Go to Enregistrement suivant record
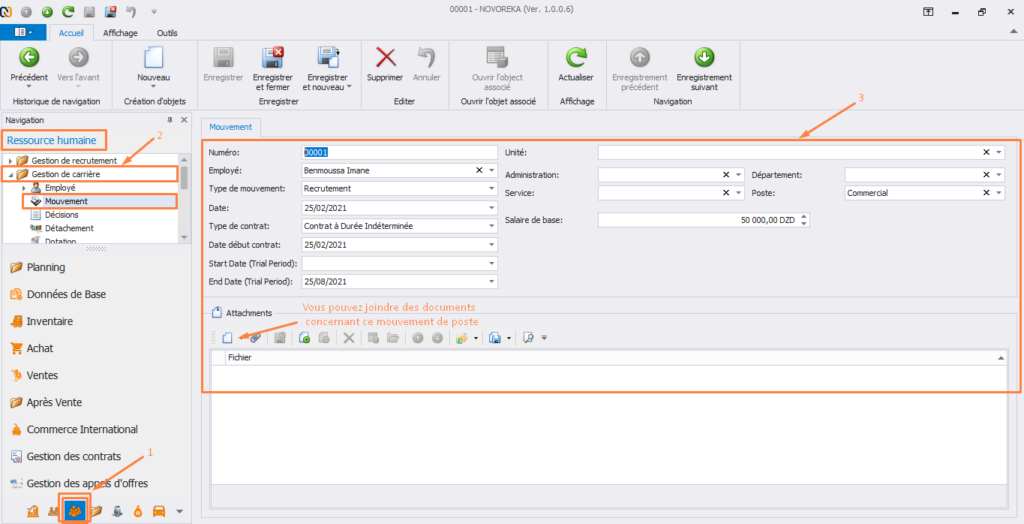The height and width of the screenshot is (524, 1024). point(704,69)
